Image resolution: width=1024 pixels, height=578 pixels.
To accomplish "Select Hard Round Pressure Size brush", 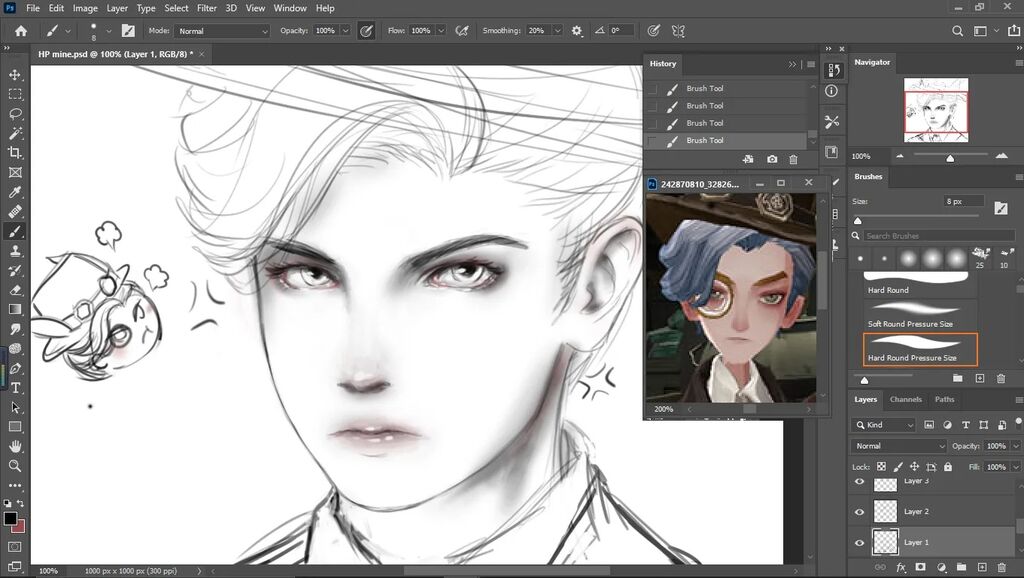I will 920,349.
